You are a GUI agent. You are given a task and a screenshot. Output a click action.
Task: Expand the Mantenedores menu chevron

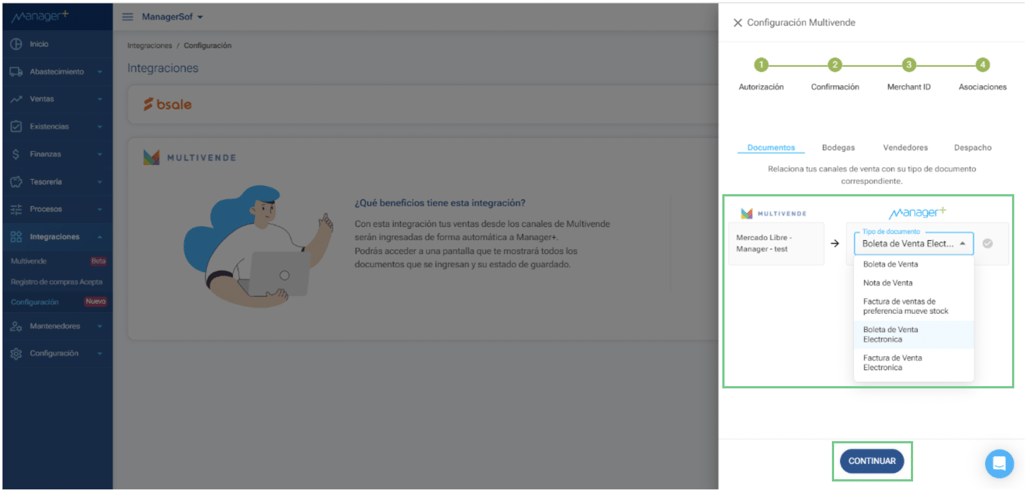[99, 326]
